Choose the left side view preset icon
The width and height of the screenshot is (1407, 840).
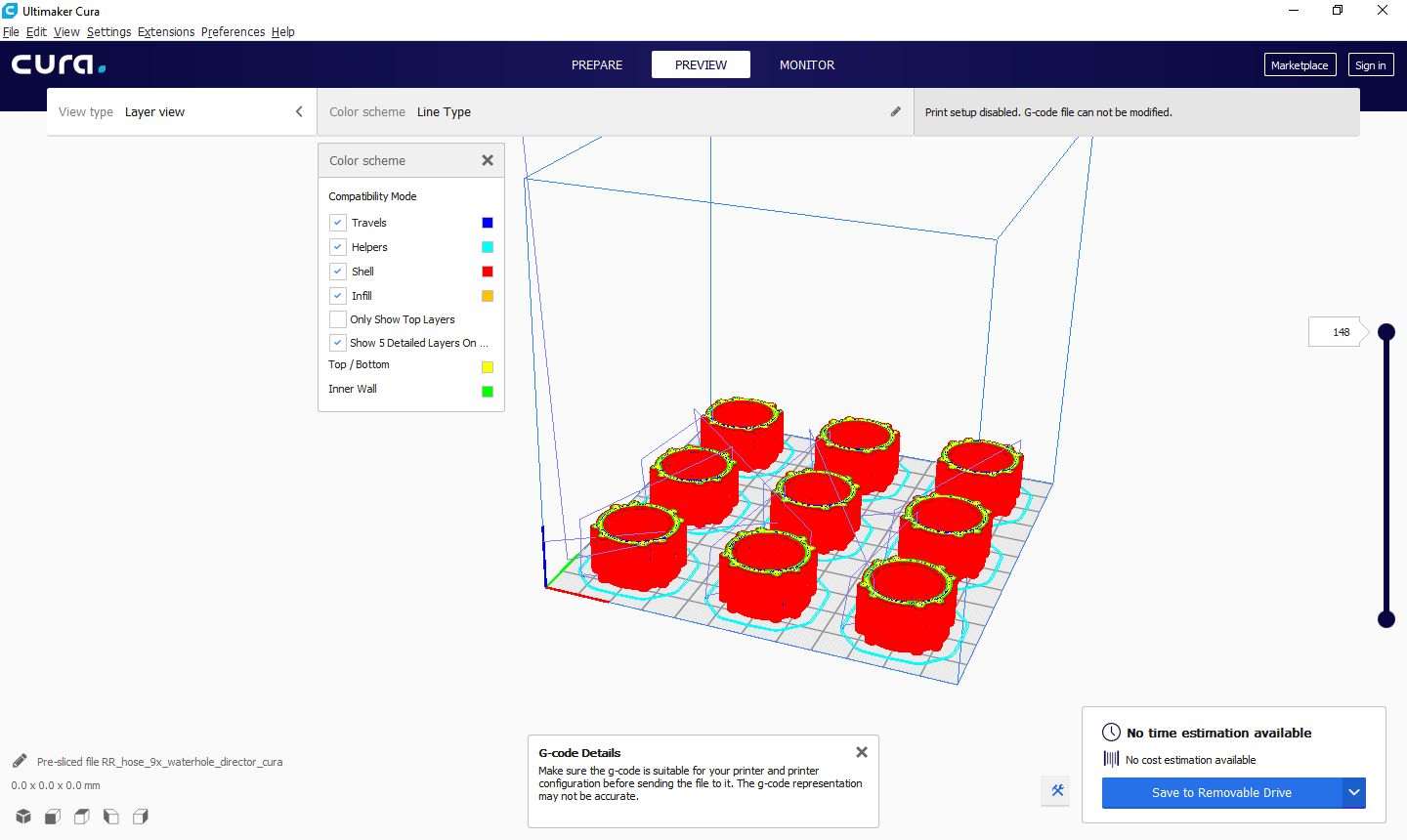point(111,817)
